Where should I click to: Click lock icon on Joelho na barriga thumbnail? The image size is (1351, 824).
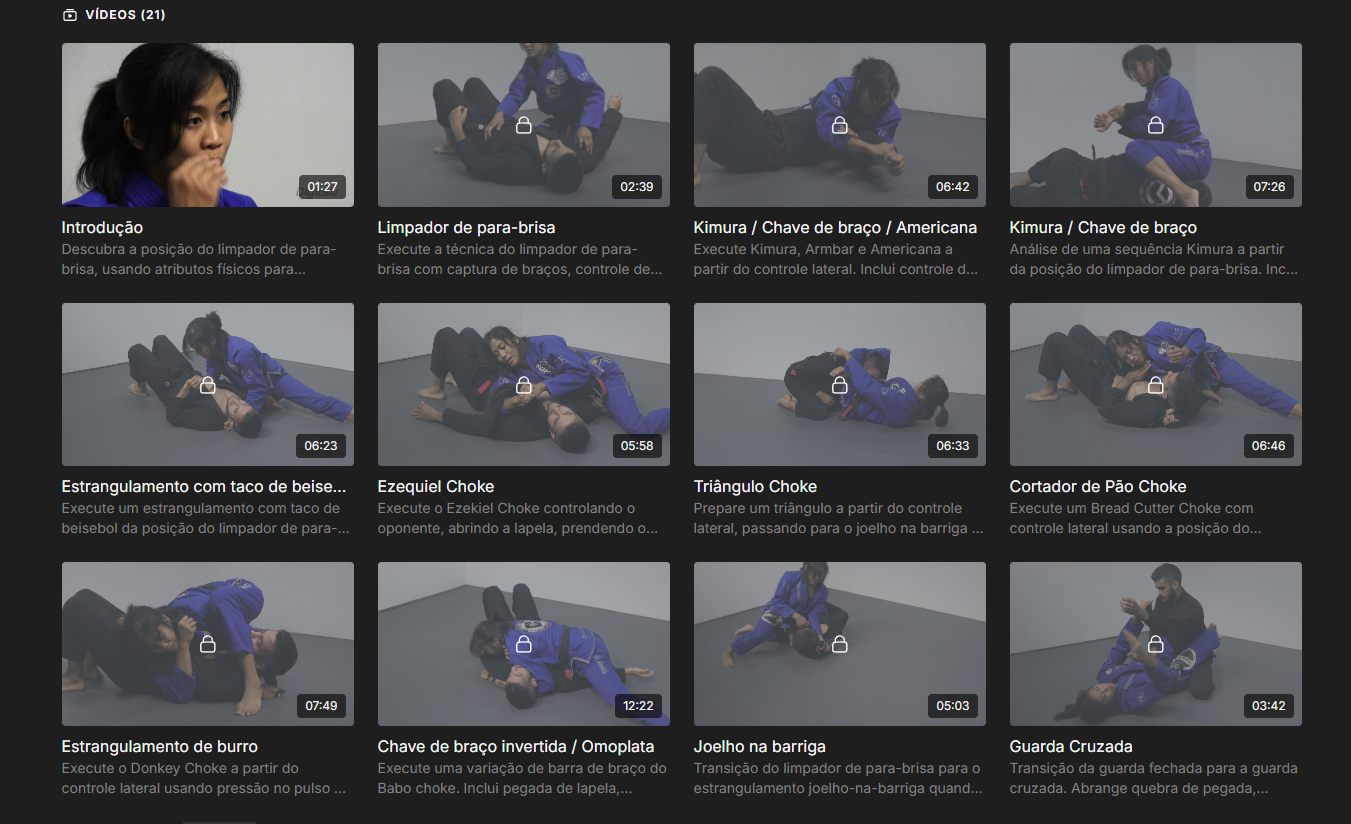839,644
